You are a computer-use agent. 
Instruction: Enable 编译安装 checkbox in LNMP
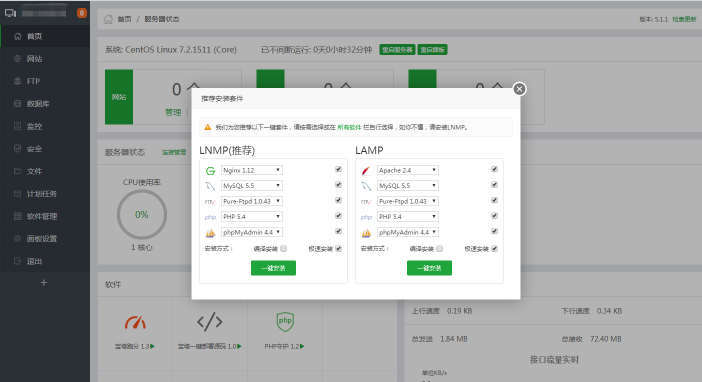click(x=284, y=249)
